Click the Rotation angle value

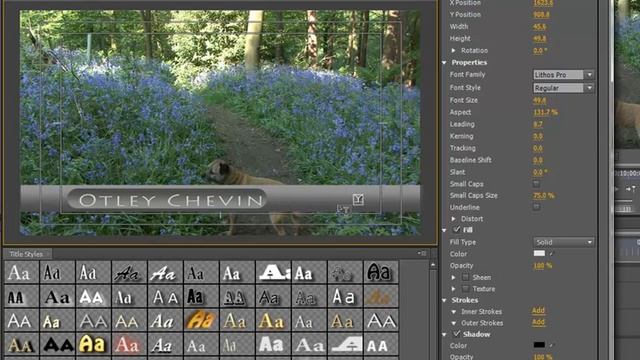540,51
